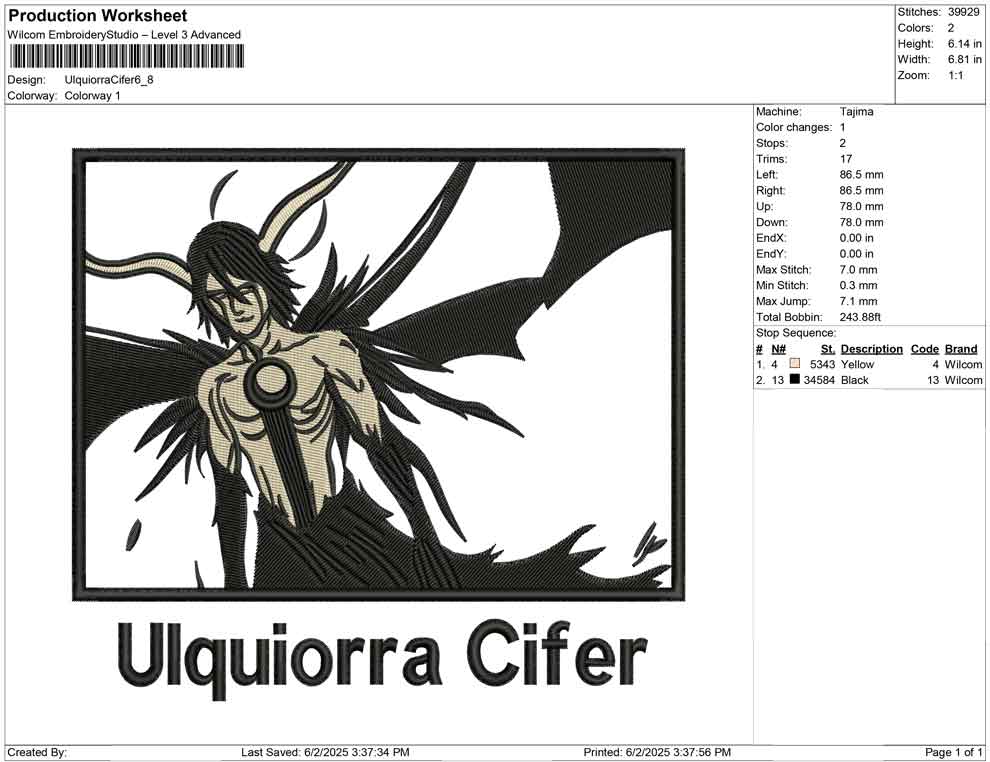Click the Max Stitch value '7.0 mm'
This screenshot has height=762, width=990.
(x=859, y=270)
